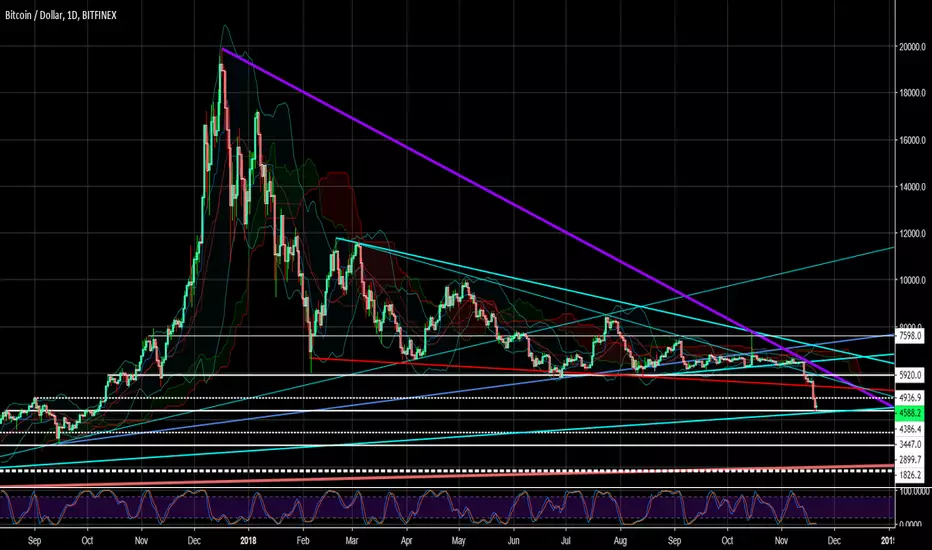Click the Jun label on time axis
932x550 pixels.
click(514, 540)
